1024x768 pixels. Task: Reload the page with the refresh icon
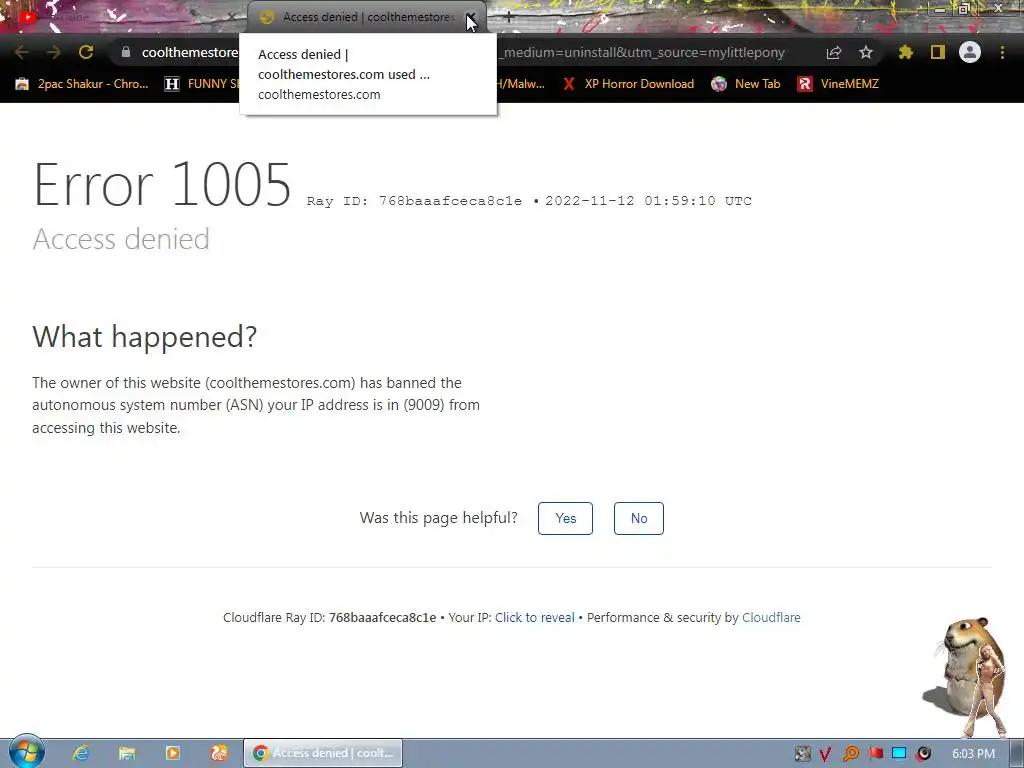[x=86, y=52]
